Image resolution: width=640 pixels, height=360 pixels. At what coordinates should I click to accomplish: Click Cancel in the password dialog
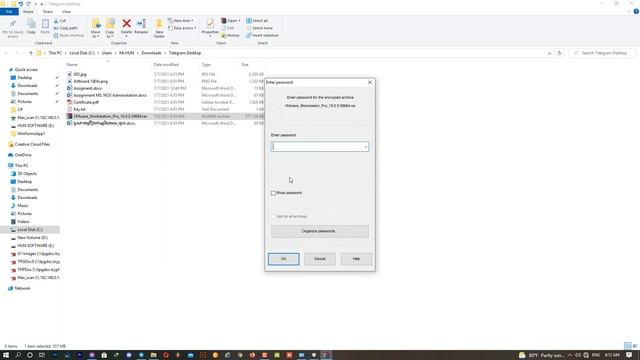tap(320, 259)
